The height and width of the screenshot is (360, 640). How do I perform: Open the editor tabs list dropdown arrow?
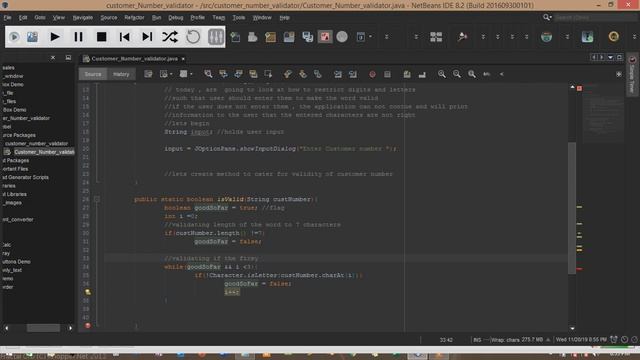pyautogui.click(x=611, y=58)
